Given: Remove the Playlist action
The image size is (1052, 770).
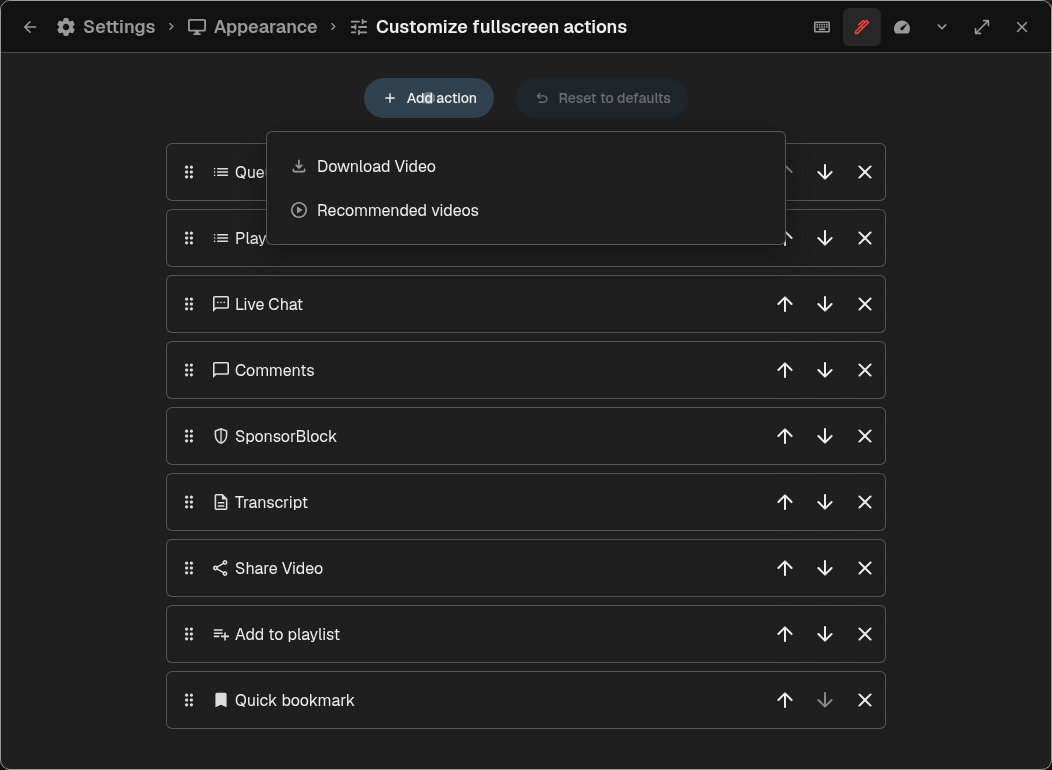Looking at the screenshot, I should (x=865, y=238).
